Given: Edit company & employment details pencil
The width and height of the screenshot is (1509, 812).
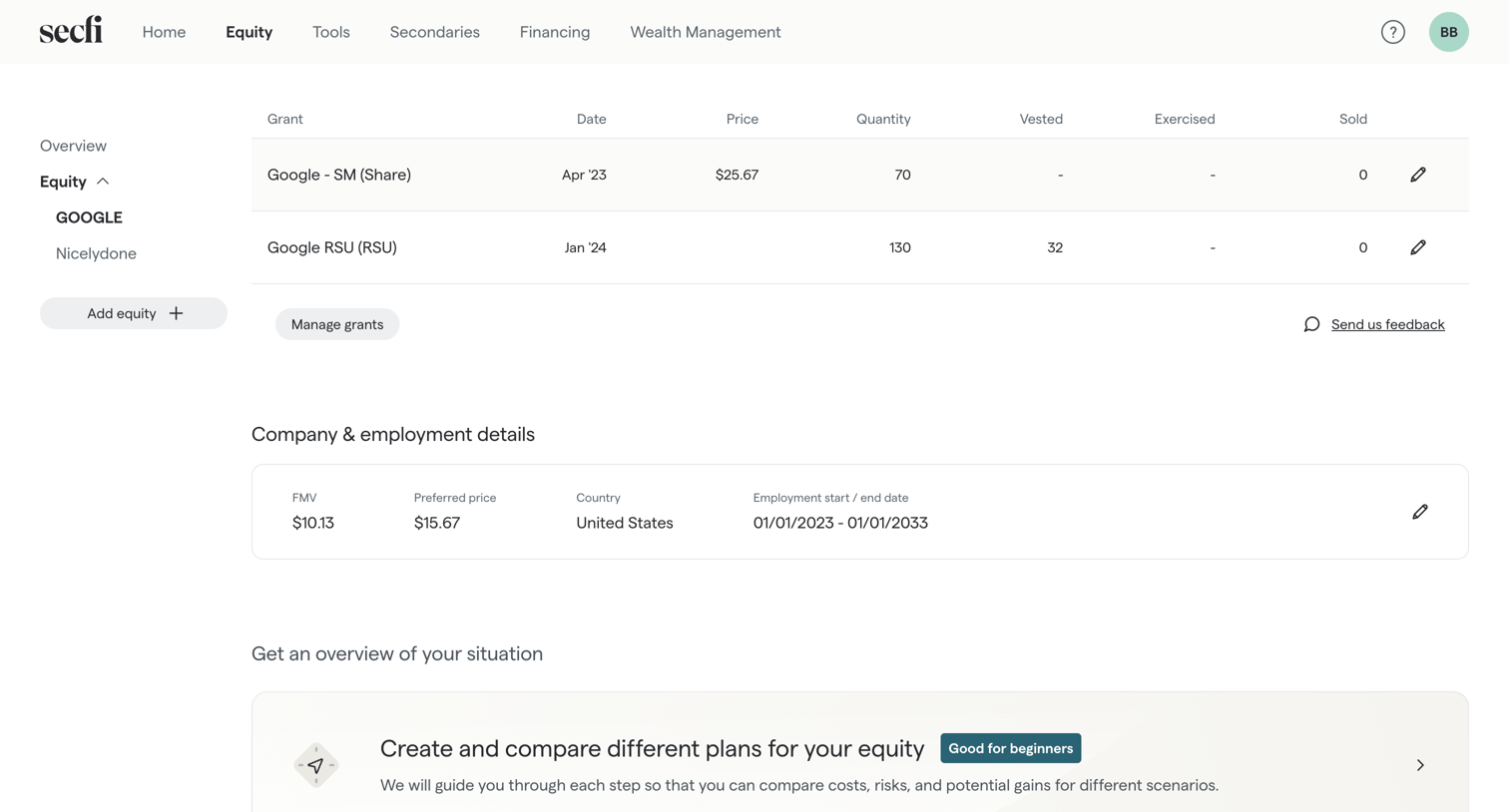Looking at the screenshot, I should pyautogui.click(x=1419, y=512).
